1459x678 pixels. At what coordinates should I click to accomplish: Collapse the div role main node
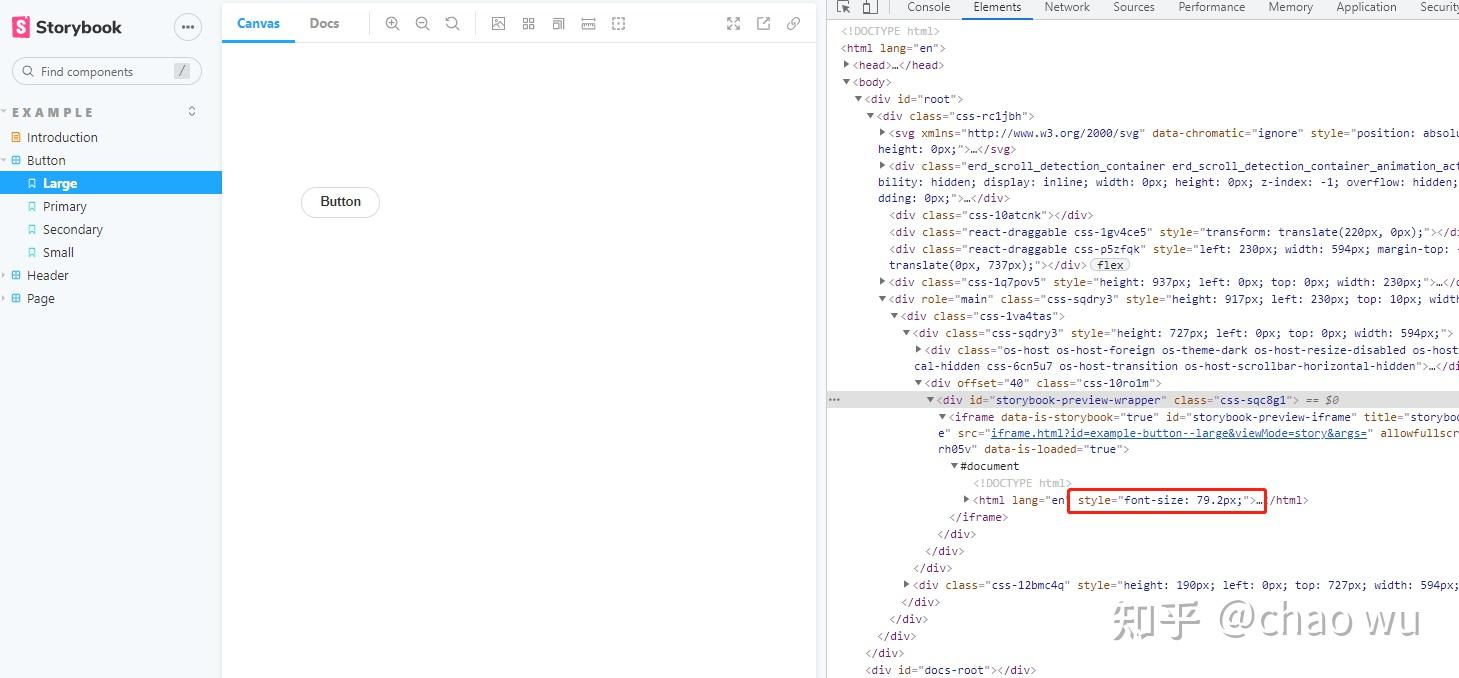882,298
